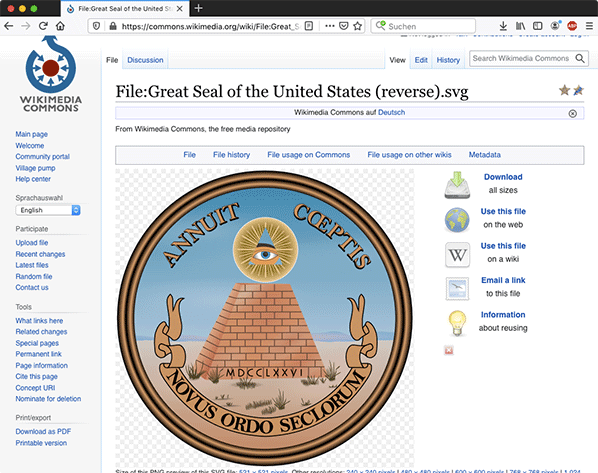Click the tracking protection shield icon
This screenshot has width=598, height=473.
point(96,26)
